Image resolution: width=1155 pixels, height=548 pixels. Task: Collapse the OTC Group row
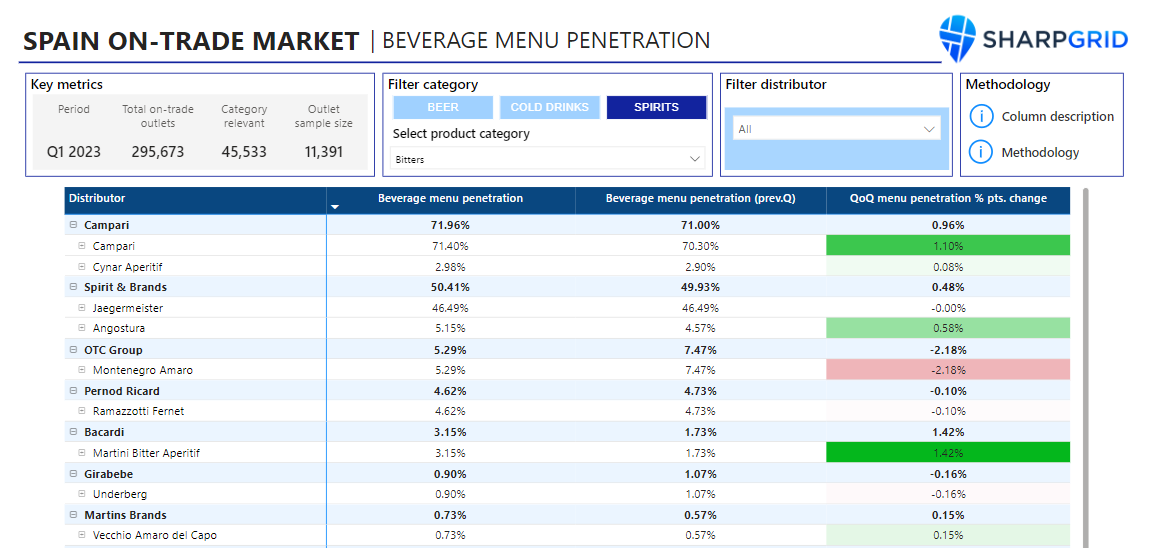point(74,350)
